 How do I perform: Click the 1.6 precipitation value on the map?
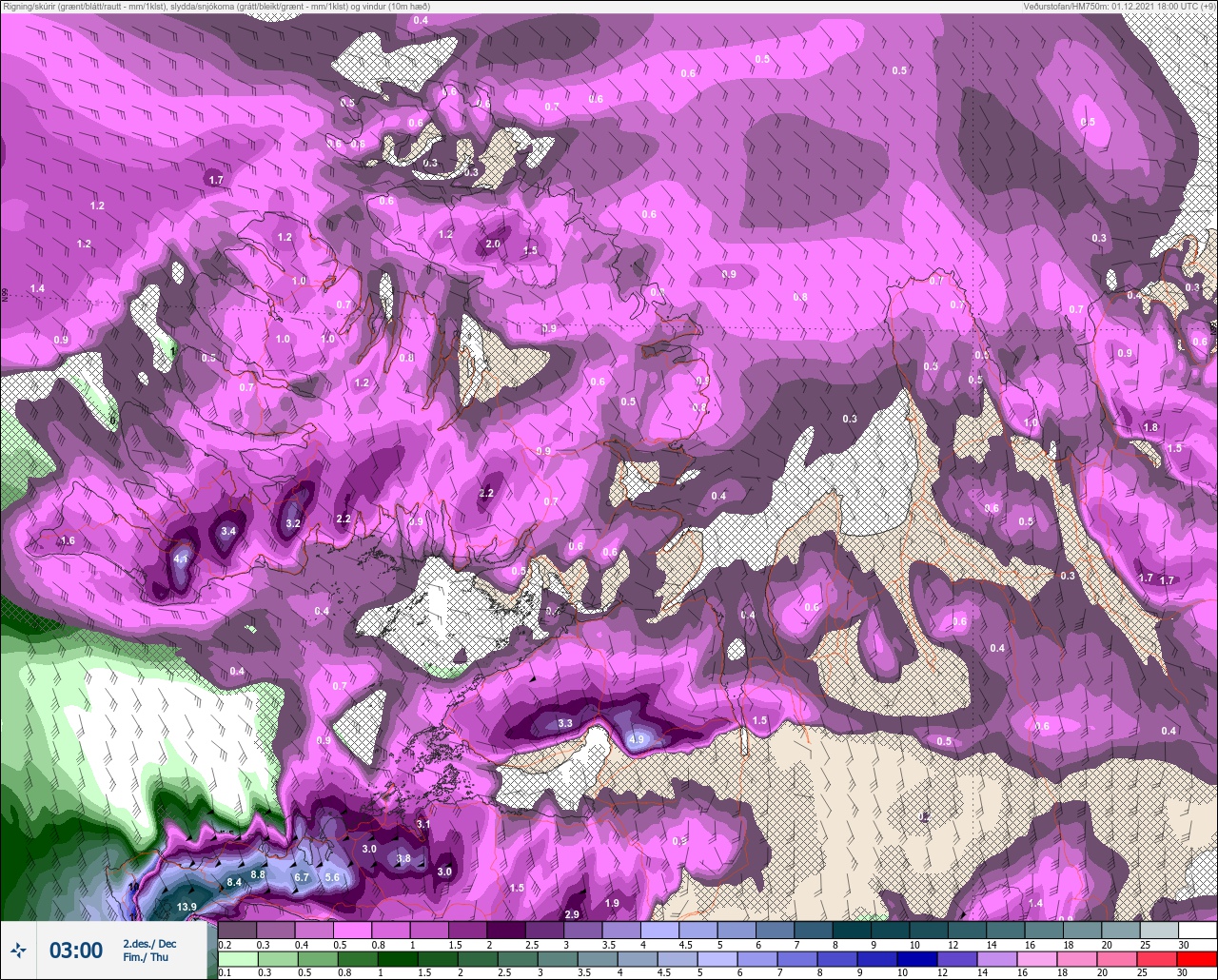[68, 540]
